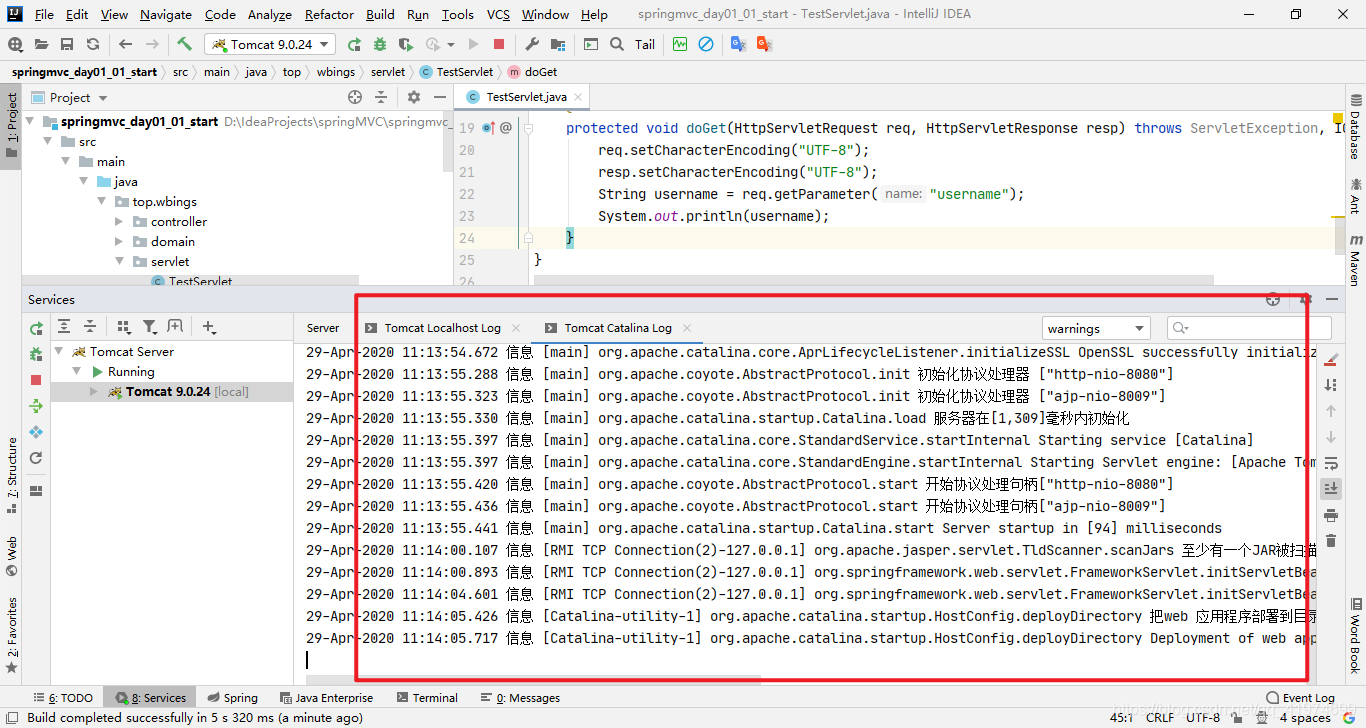Viewport: 1366px width, 728px height.
Task: Delete log with the trash icon
Action: (x=1330, y=541)
